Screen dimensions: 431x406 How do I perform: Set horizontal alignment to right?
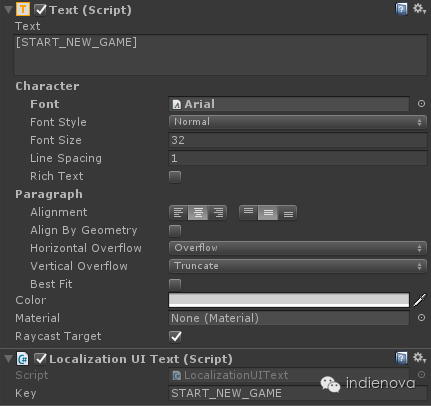pyautogui.click(x=218, y=213)
